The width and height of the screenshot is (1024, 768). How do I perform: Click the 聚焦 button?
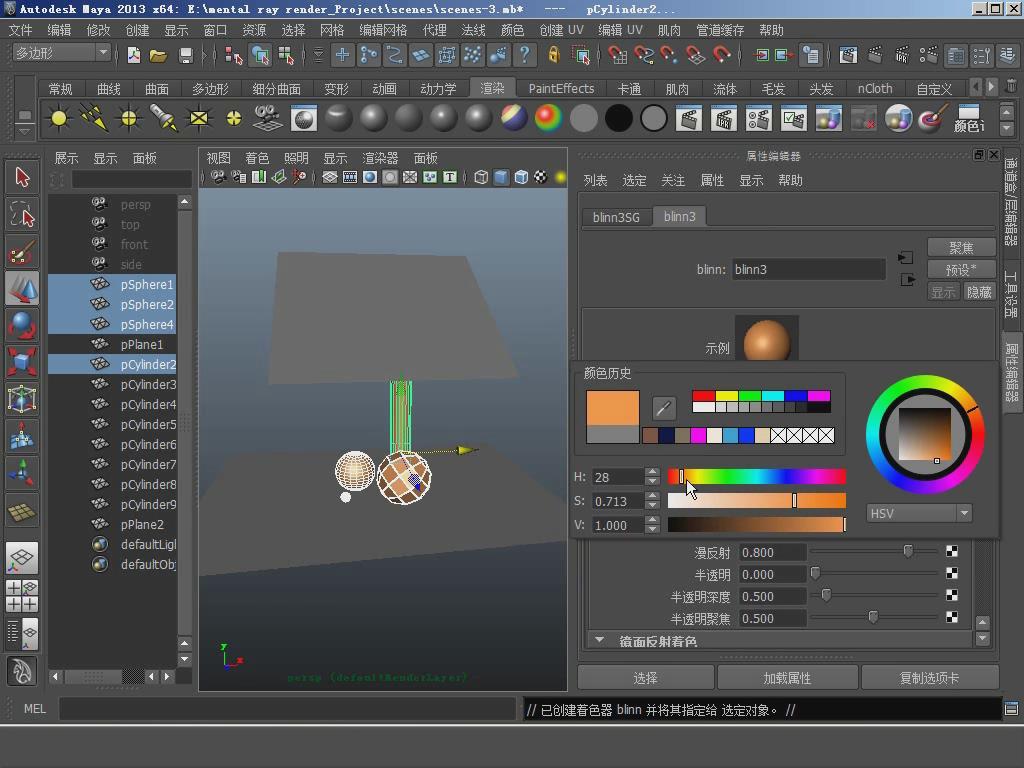[961, 248]
